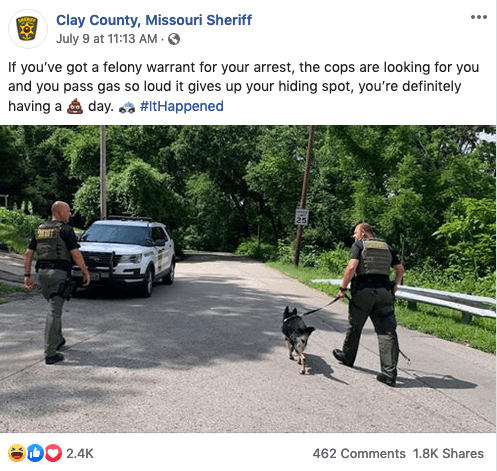The image size is (497, 471).
Task: Click the public globe privacy icon
Action: [174, 39]
